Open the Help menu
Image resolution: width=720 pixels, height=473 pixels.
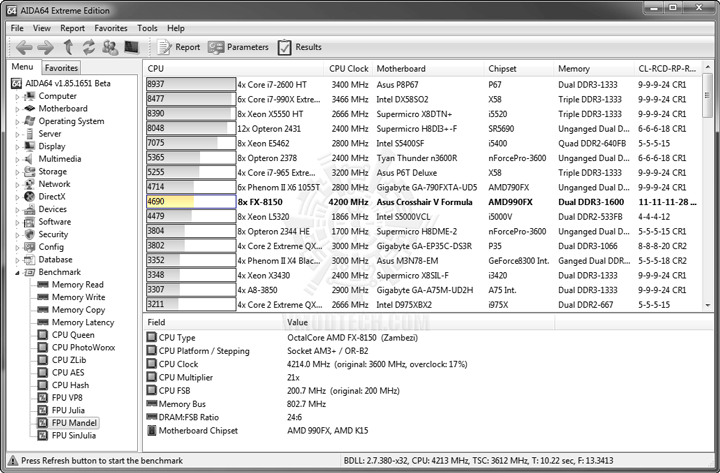click(175, 28)
